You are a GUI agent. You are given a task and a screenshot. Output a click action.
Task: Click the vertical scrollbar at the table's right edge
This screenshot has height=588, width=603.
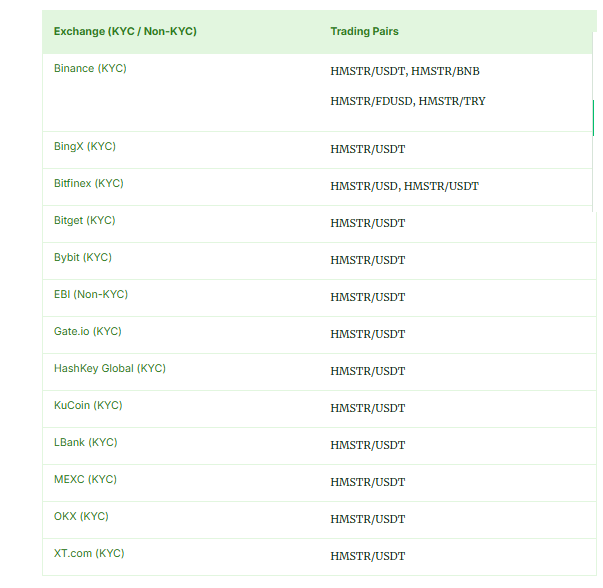click(593, 115)
